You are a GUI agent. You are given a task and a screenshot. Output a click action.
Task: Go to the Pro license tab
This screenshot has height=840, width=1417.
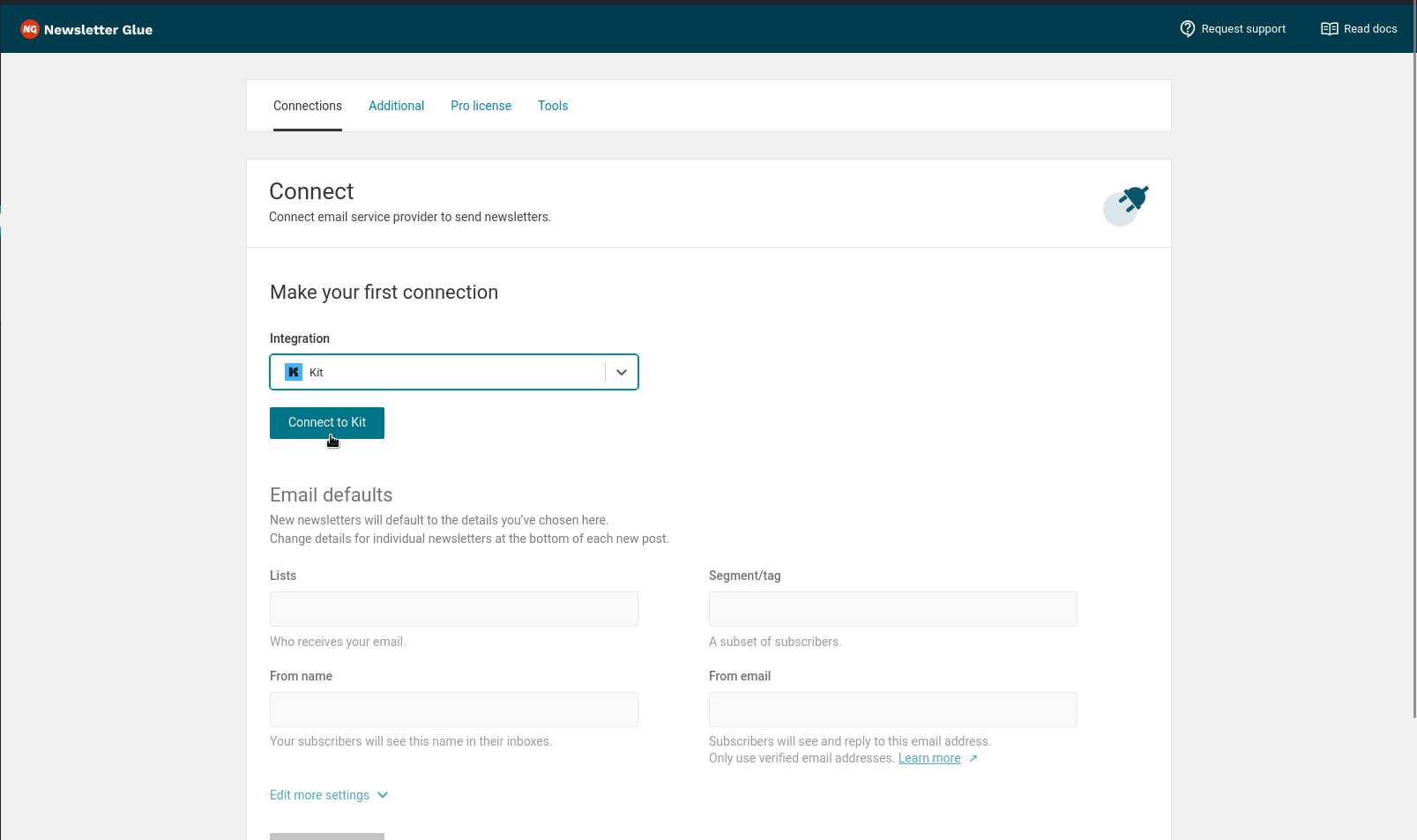pyautogui.click(x=481, y=106)
